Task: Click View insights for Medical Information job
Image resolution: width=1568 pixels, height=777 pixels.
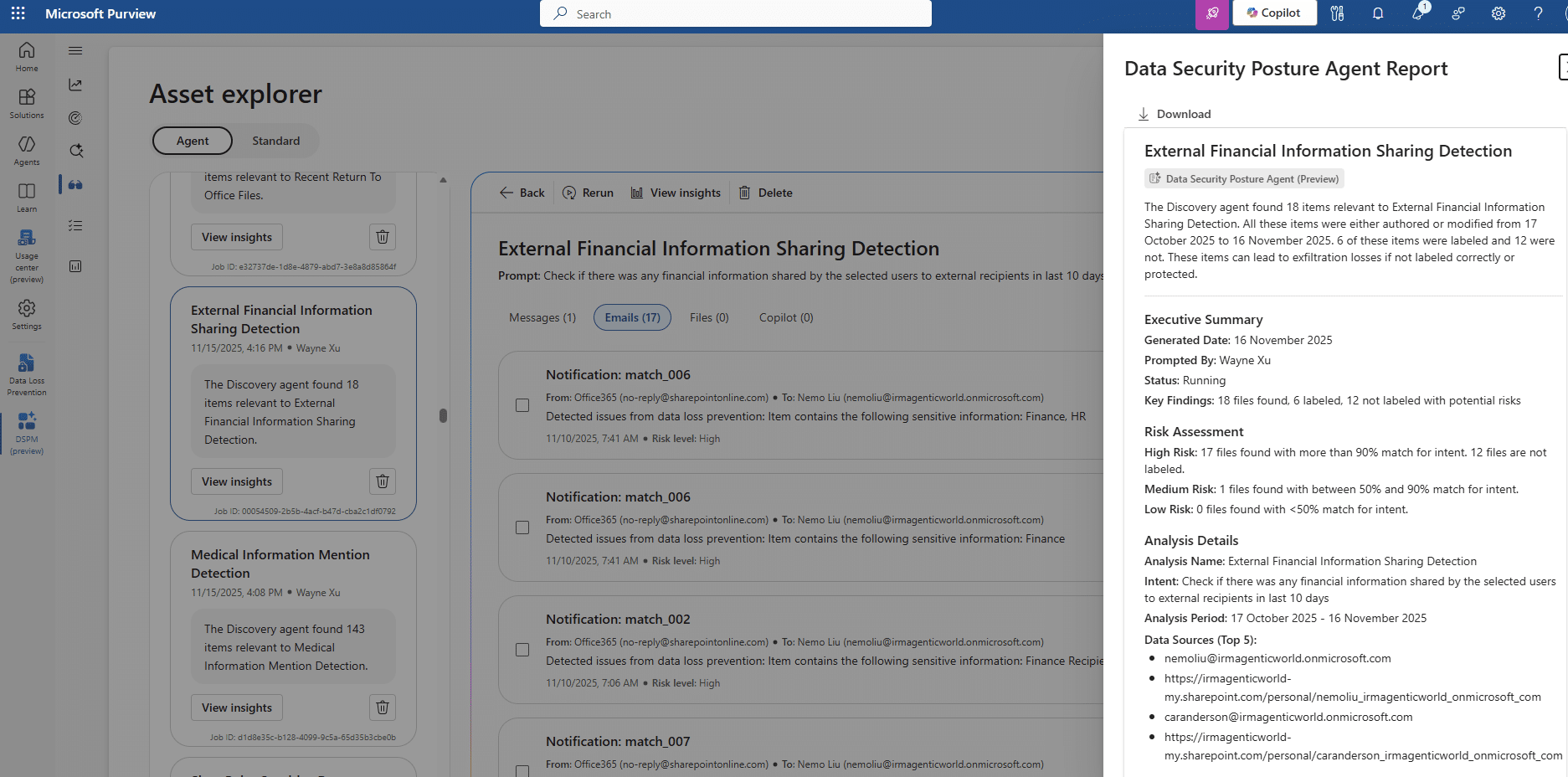Action: tap(237, 708)
